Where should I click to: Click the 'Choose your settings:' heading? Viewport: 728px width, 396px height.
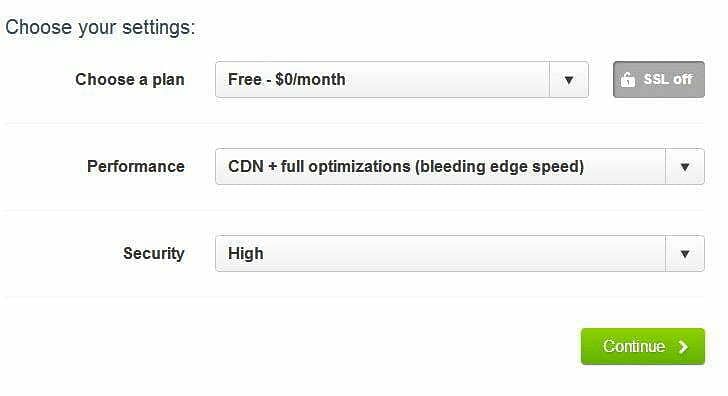coord(100,27)
